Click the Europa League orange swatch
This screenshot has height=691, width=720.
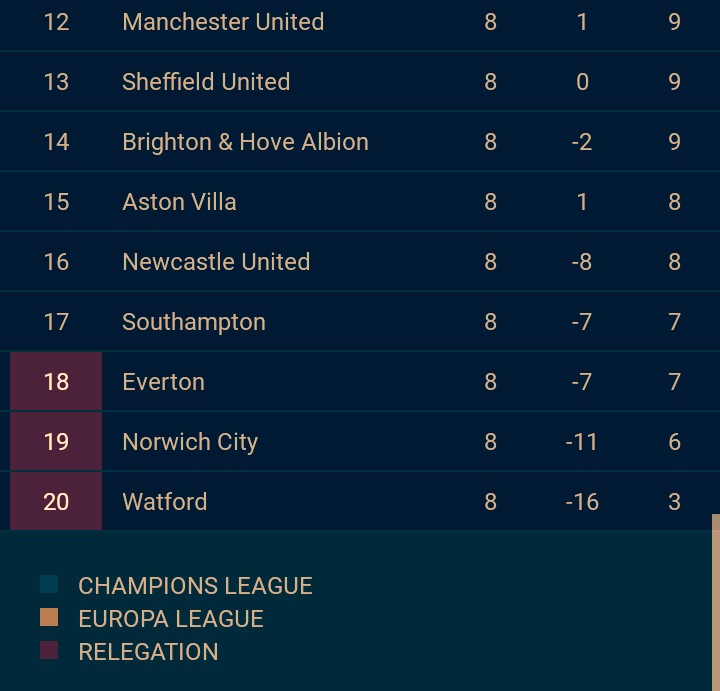49,618
